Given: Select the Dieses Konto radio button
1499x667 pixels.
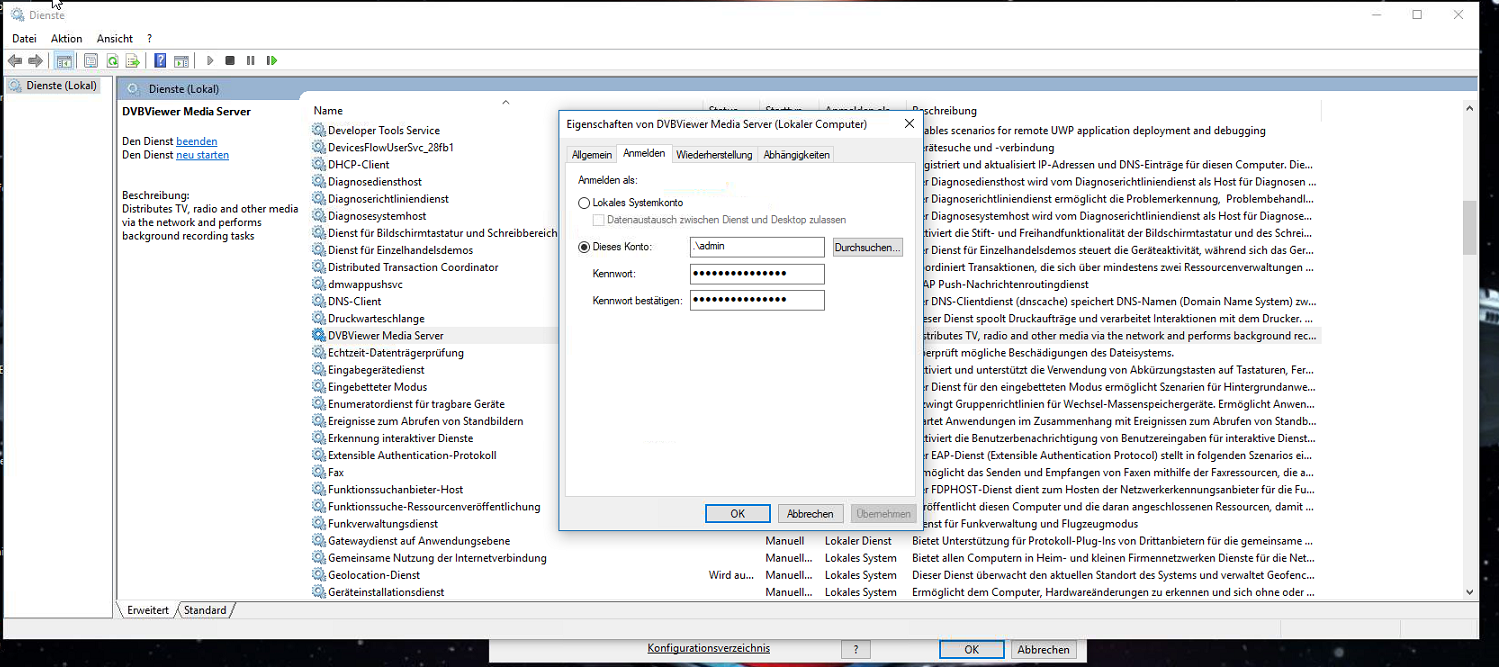Looking at the screenshot, I should click(585, 246).
